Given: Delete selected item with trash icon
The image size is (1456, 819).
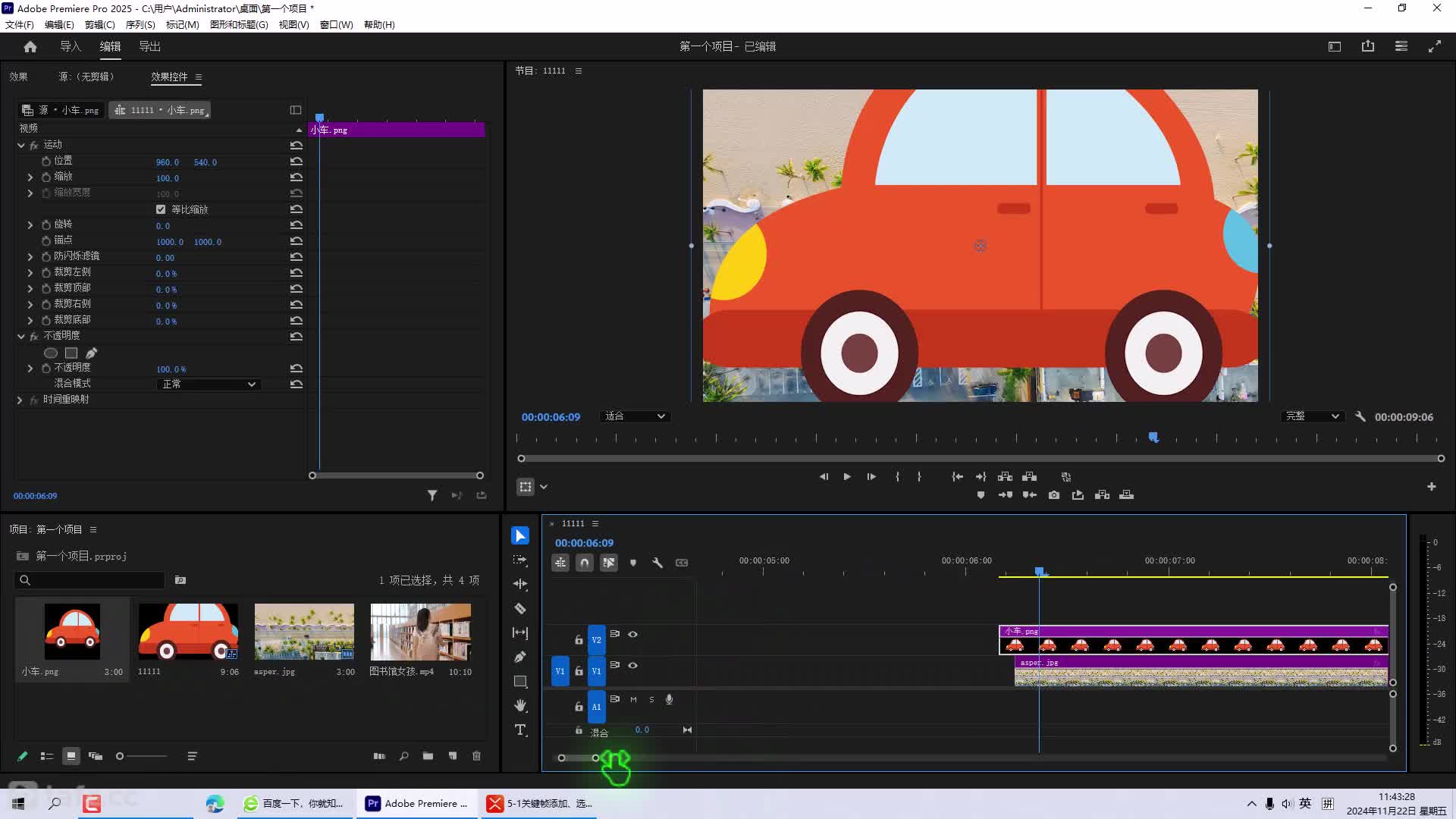Looking at the screenshot, I should (477, 757).
